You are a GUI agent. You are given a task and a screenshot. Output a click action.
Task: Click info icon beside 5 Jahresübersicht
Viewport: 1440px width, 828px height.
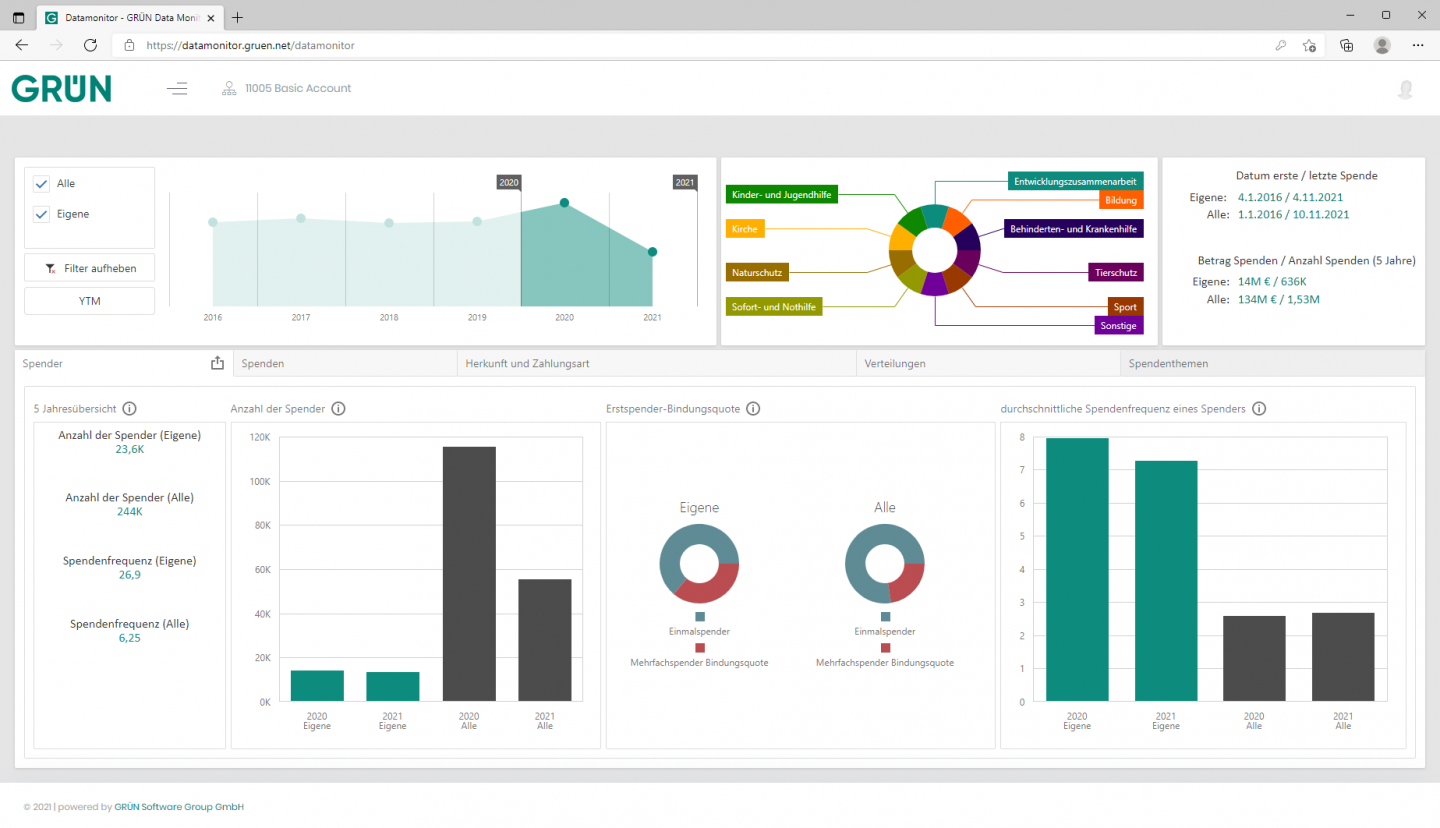coord(129,408)
